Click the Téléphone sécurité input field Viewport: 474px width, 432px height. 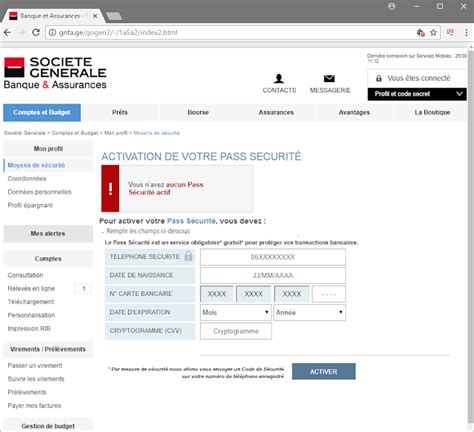click(x=273, y=257)
